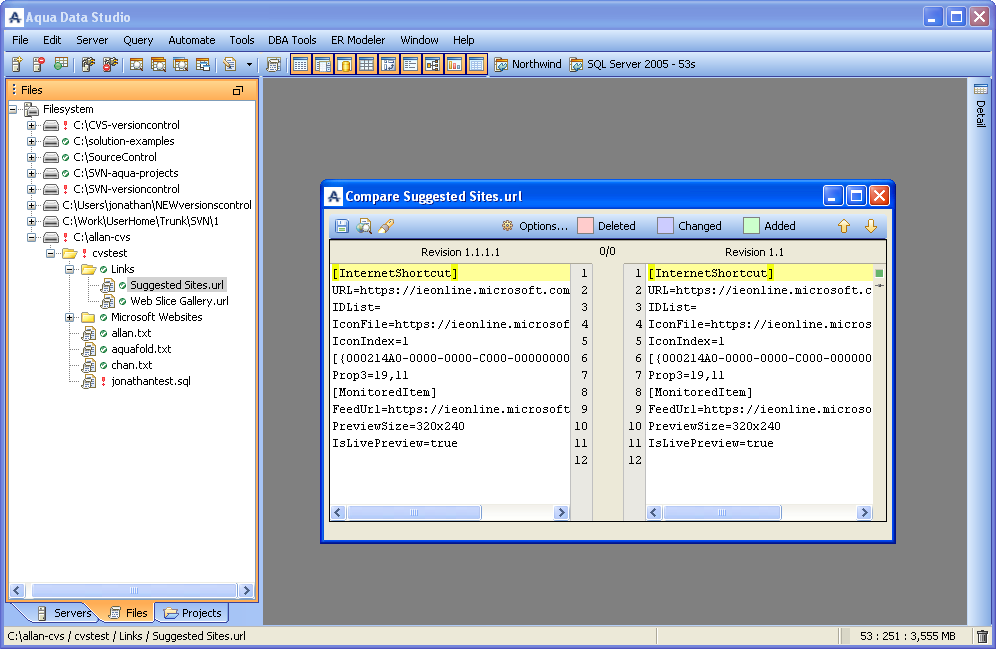The width and height of the screenshot is (996, 649).
Task: Click the brush icon in Compare toolbar
Action: [386, 226]
